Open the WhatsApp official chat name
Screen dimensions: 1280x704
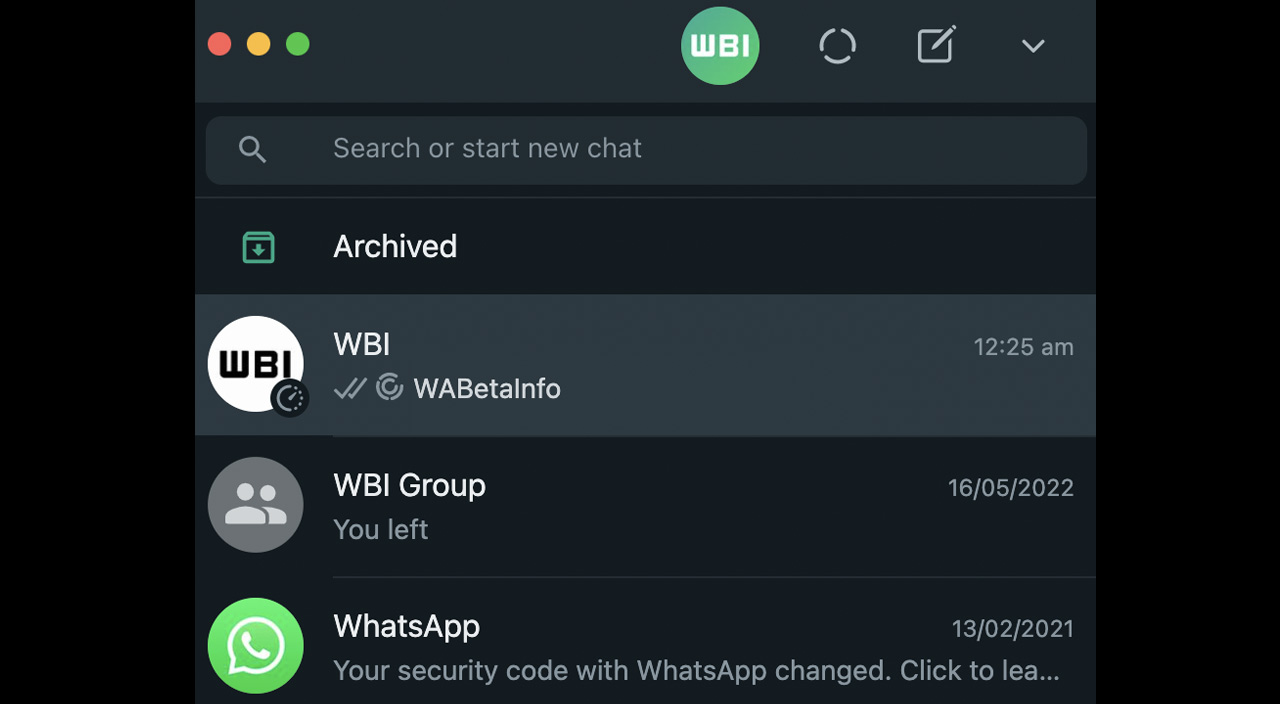(406, 627)
